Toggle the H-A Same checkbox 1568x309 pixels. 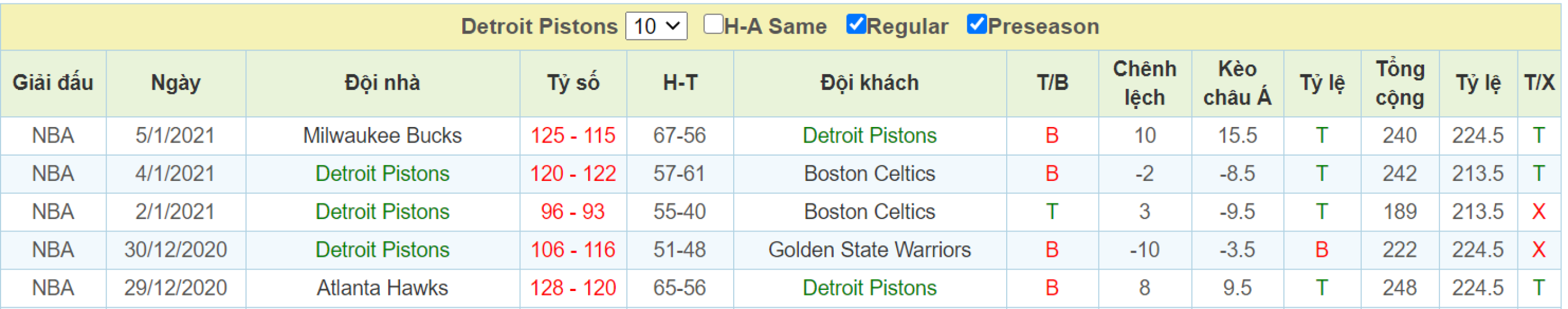point(712,25)
